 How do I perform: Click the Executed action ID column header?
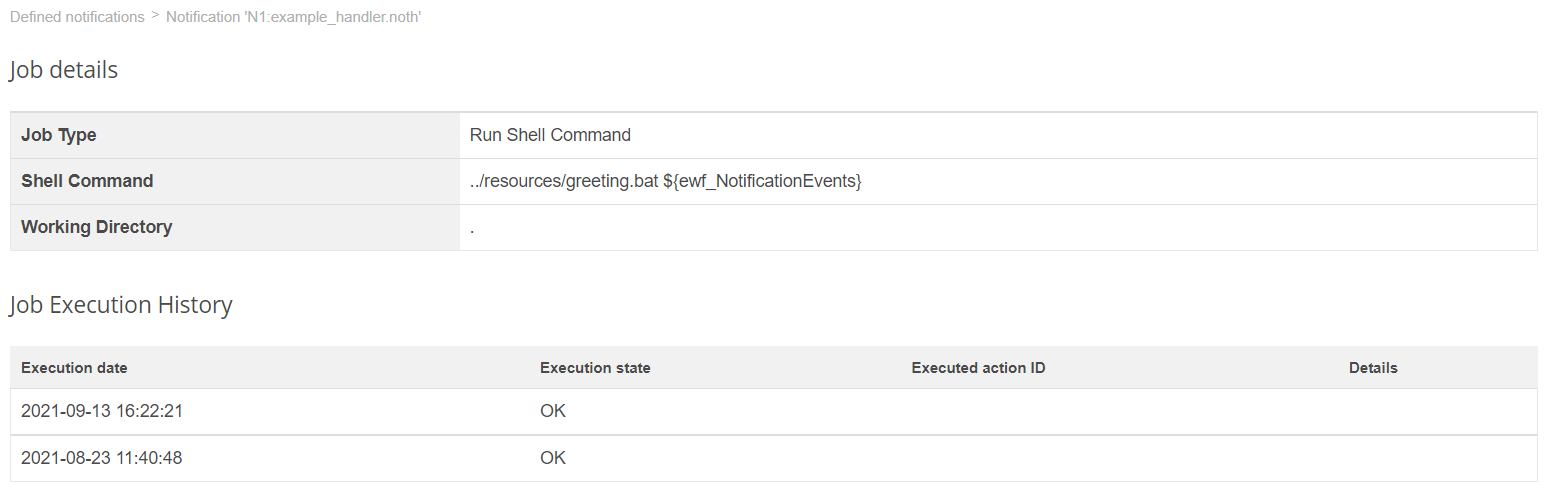(x=978, y=368)
